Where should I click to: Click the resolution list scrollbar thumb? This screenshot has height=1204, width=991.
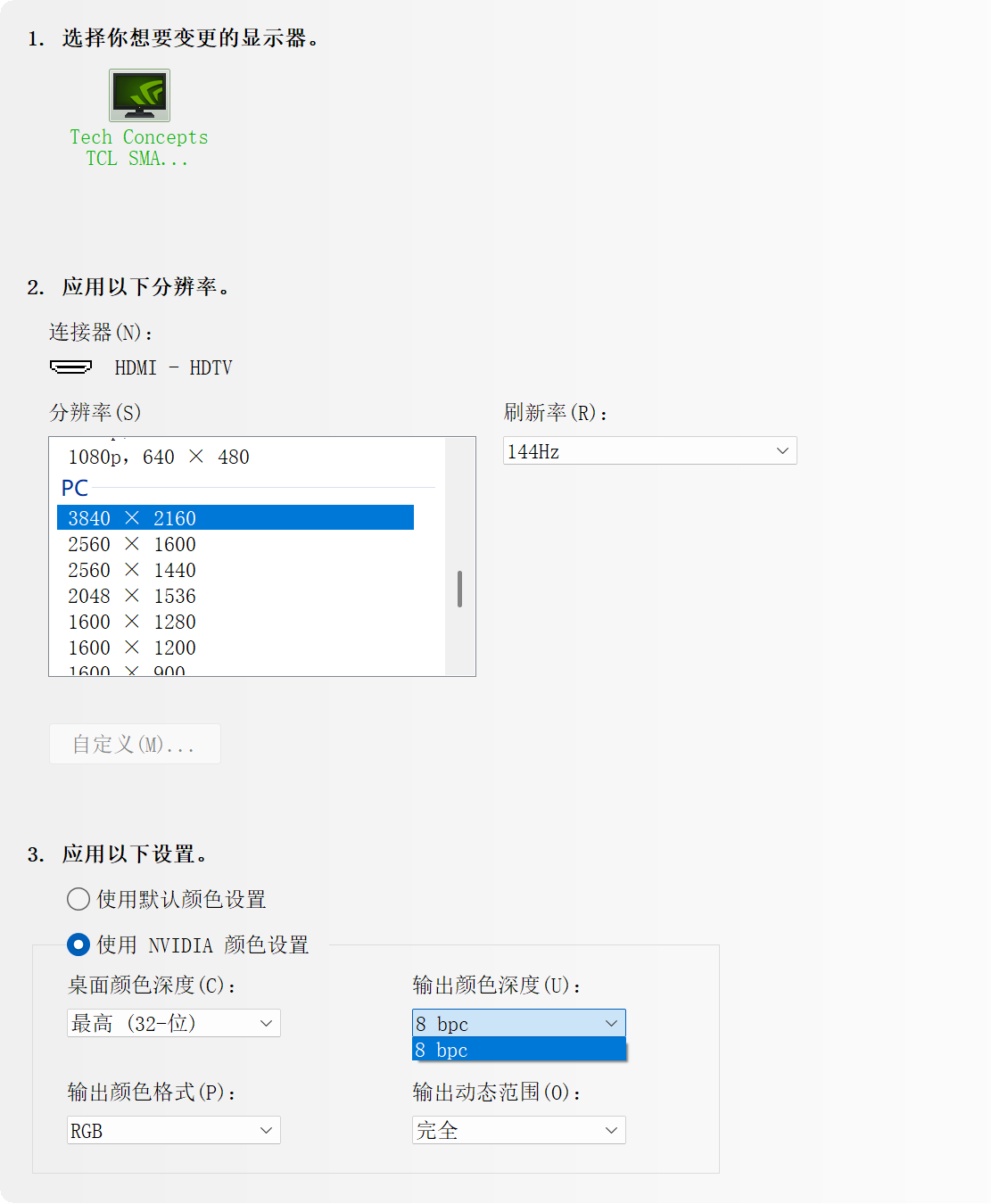(x=459, y=590)
